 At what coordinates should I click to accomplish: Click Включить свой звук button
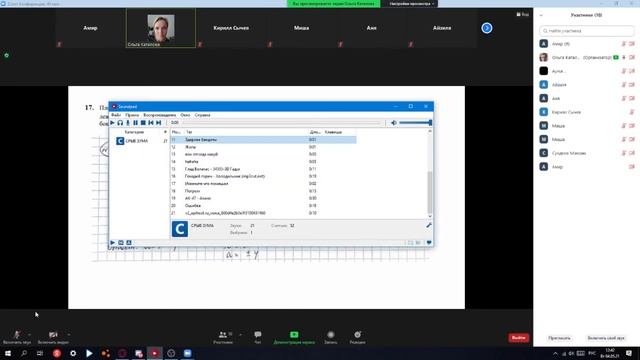click(x=606, y=338)
